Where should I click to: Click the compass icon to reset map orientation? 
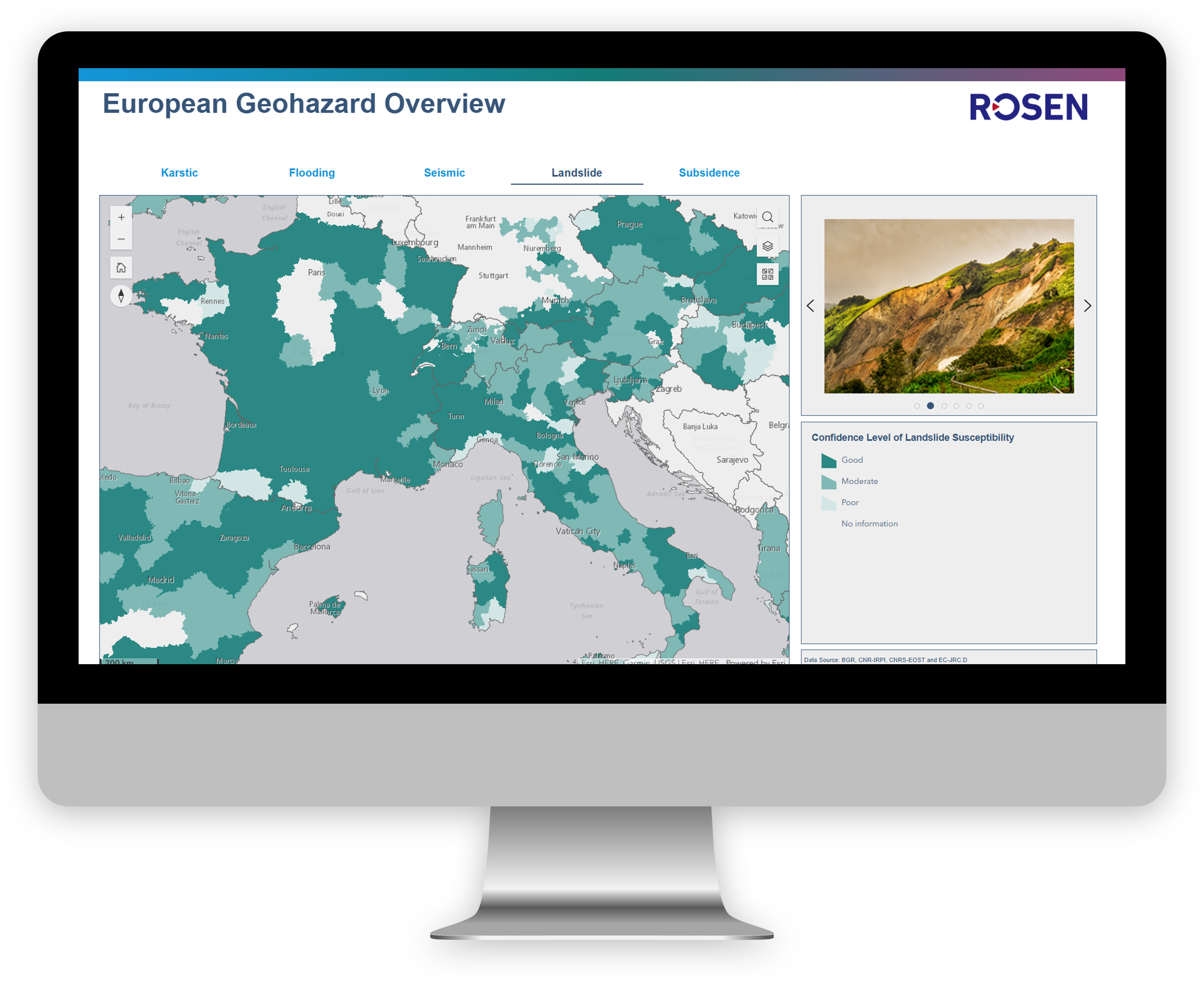point(121,295)
